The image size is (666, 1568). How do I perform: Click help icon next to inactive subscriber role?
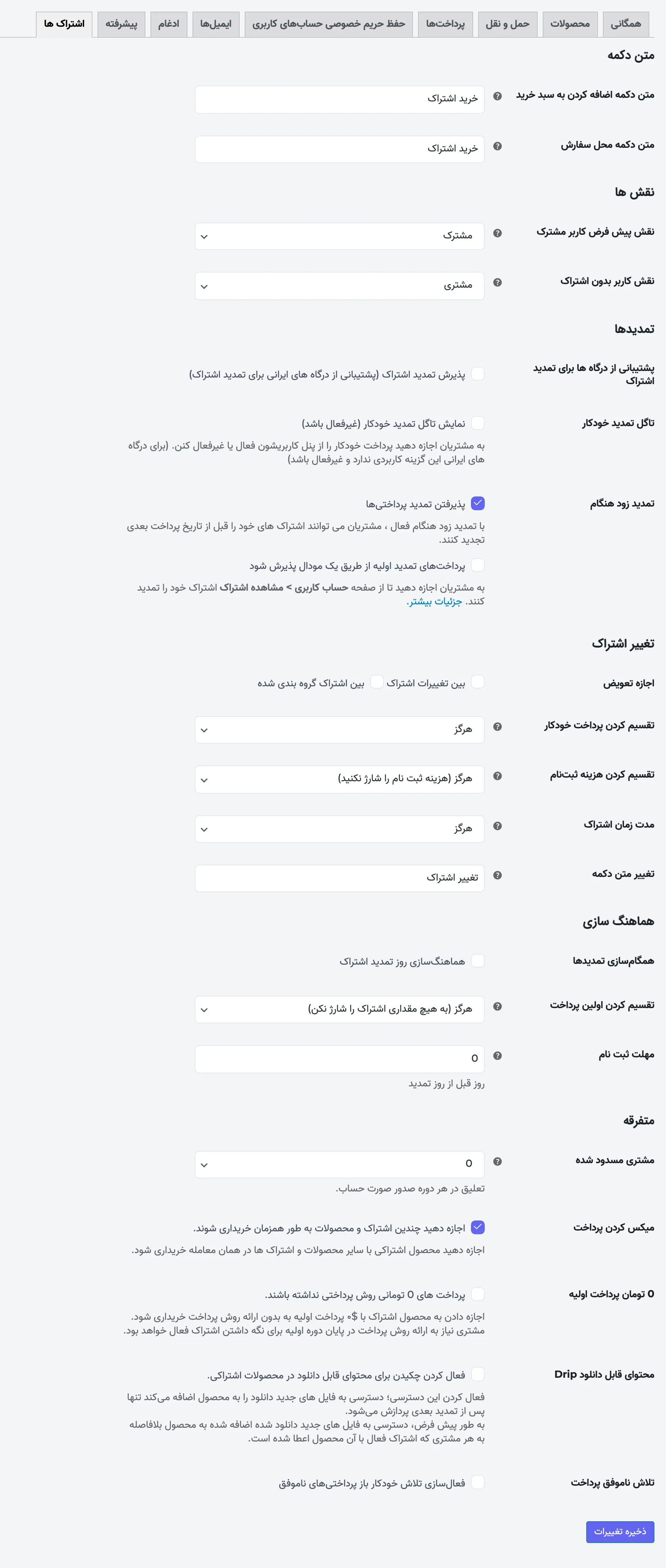[497, 282]
